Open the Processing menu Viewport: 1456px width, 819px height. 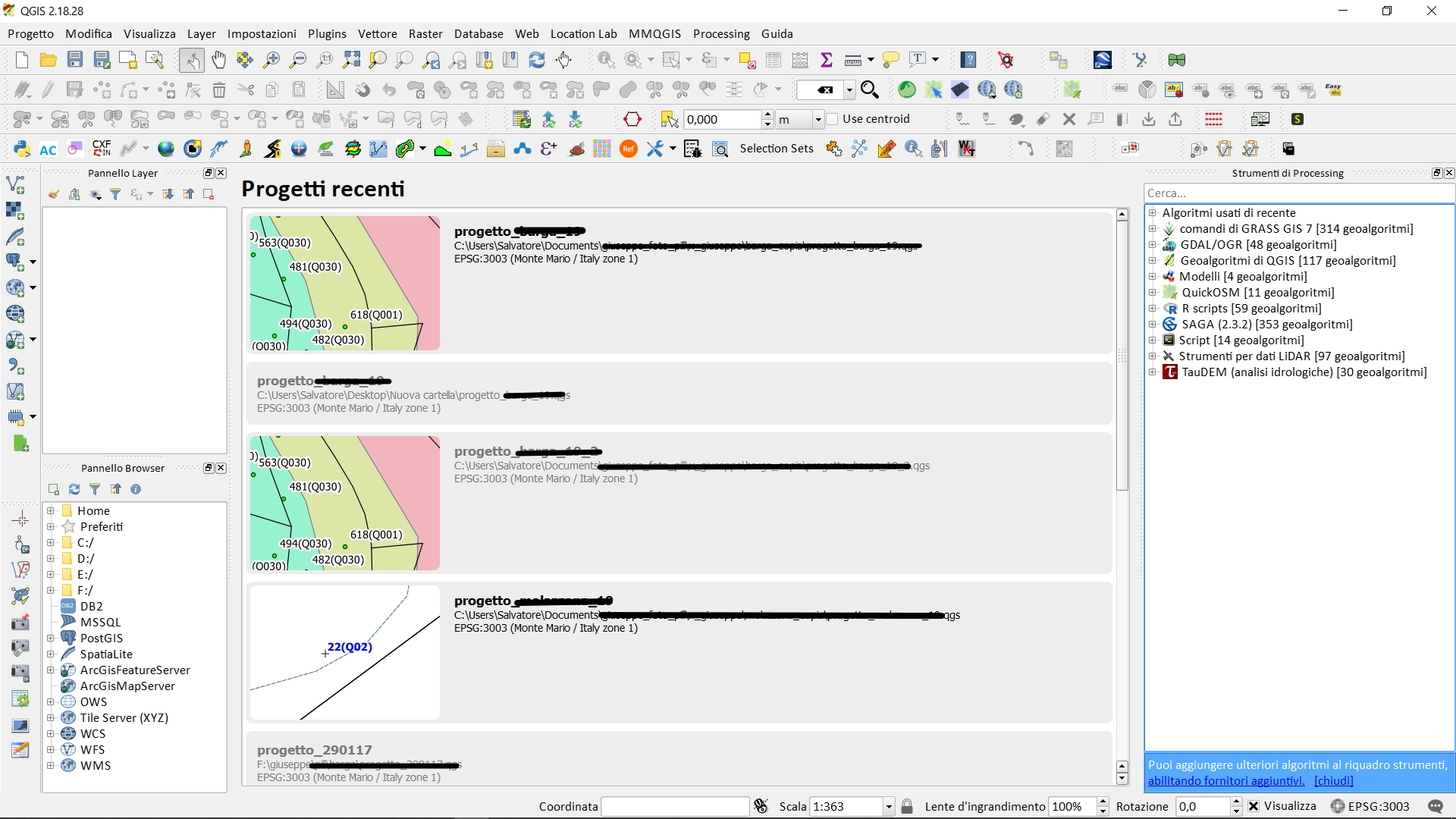coord(720,34)
